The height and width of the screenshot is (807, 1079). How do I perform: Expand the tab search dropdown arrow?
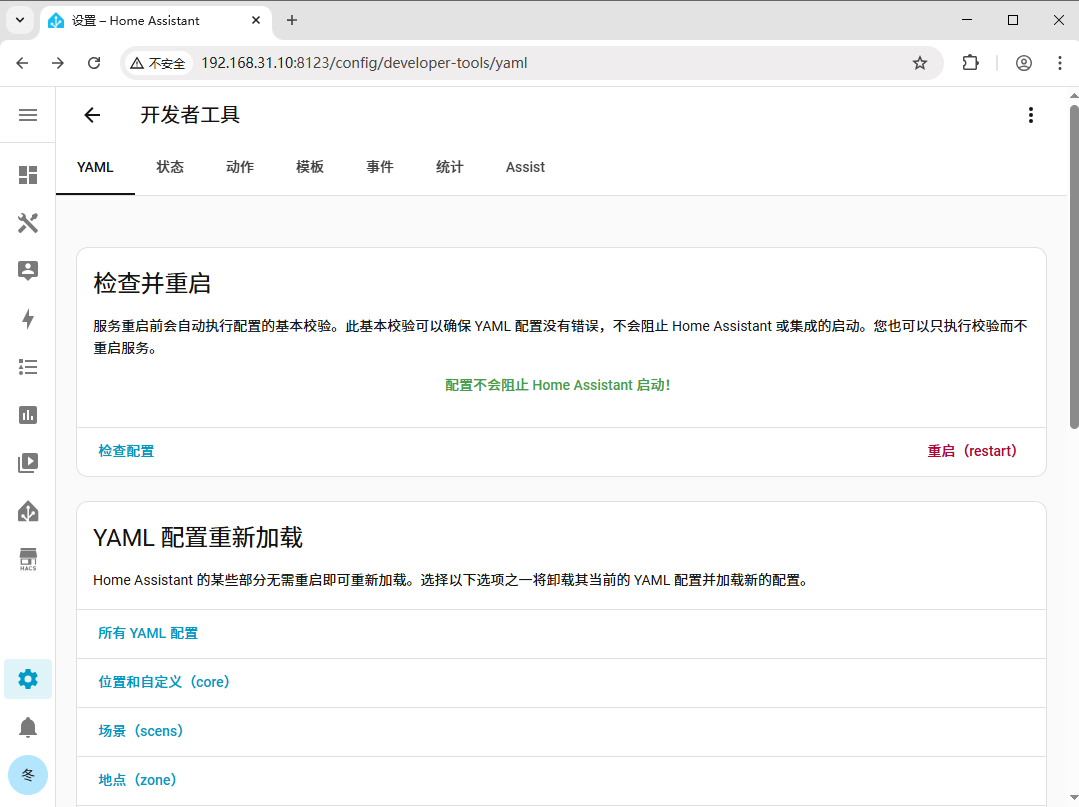20,21
